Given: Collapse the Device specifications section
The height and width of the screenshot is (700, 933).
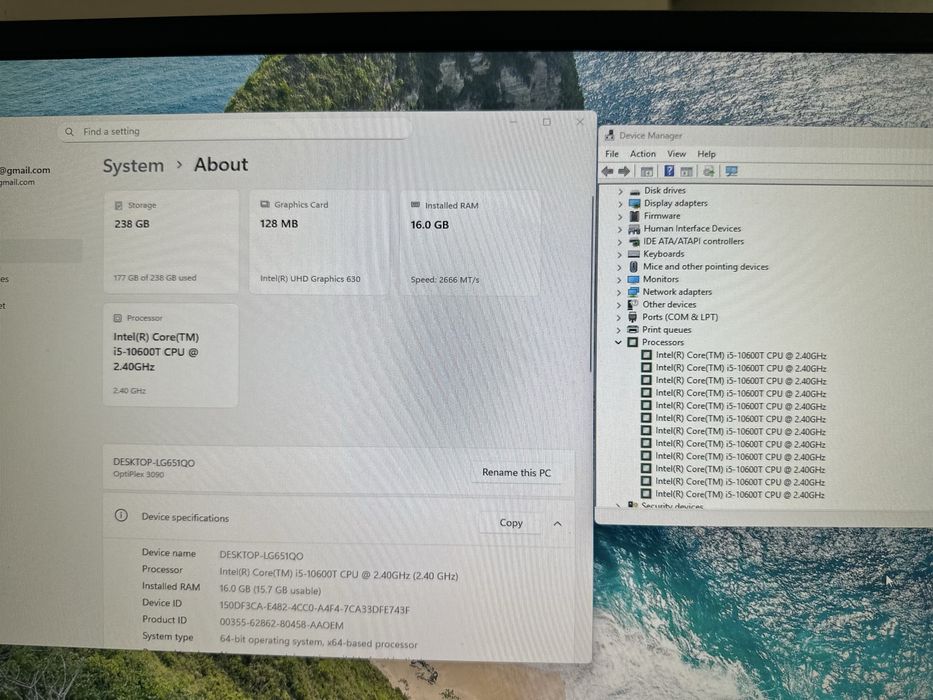Looking at the screenshot, I should pyautogui.click(x=558, y=524).
